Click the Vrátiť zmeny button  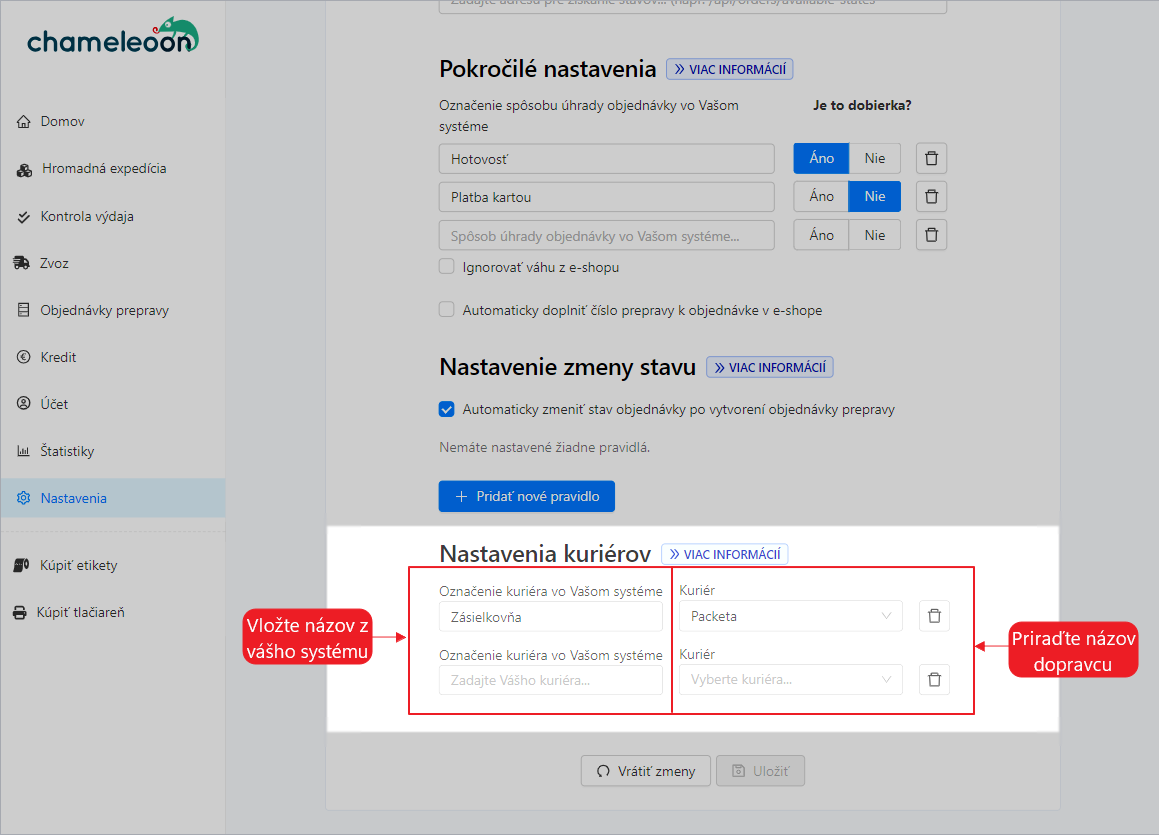645,771
